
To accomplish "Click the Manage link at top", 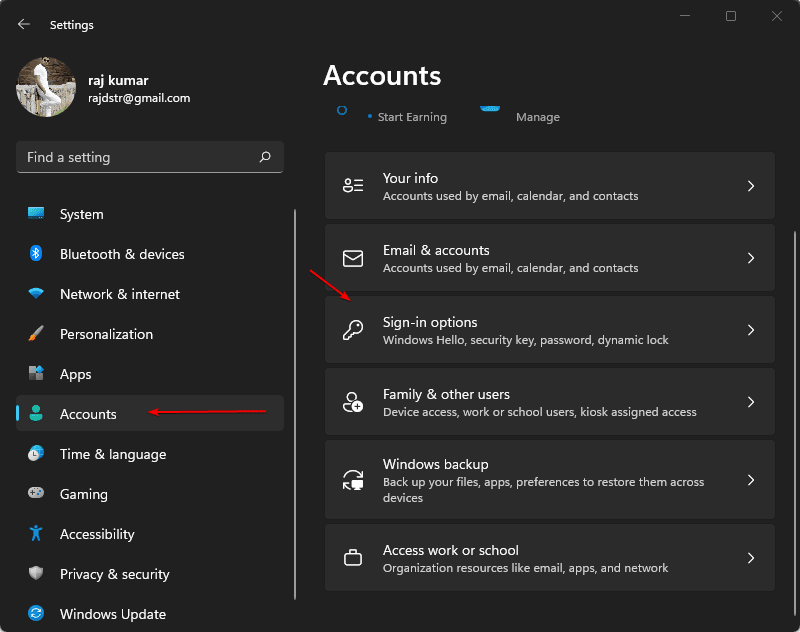I will point(537,117).
